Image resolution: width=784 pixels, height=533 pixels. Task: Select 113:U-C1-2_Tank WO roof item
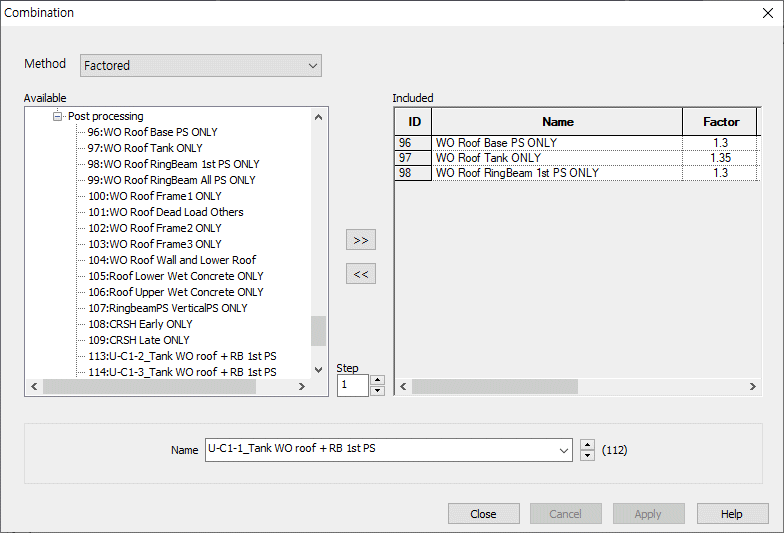(x=182, y=356)
